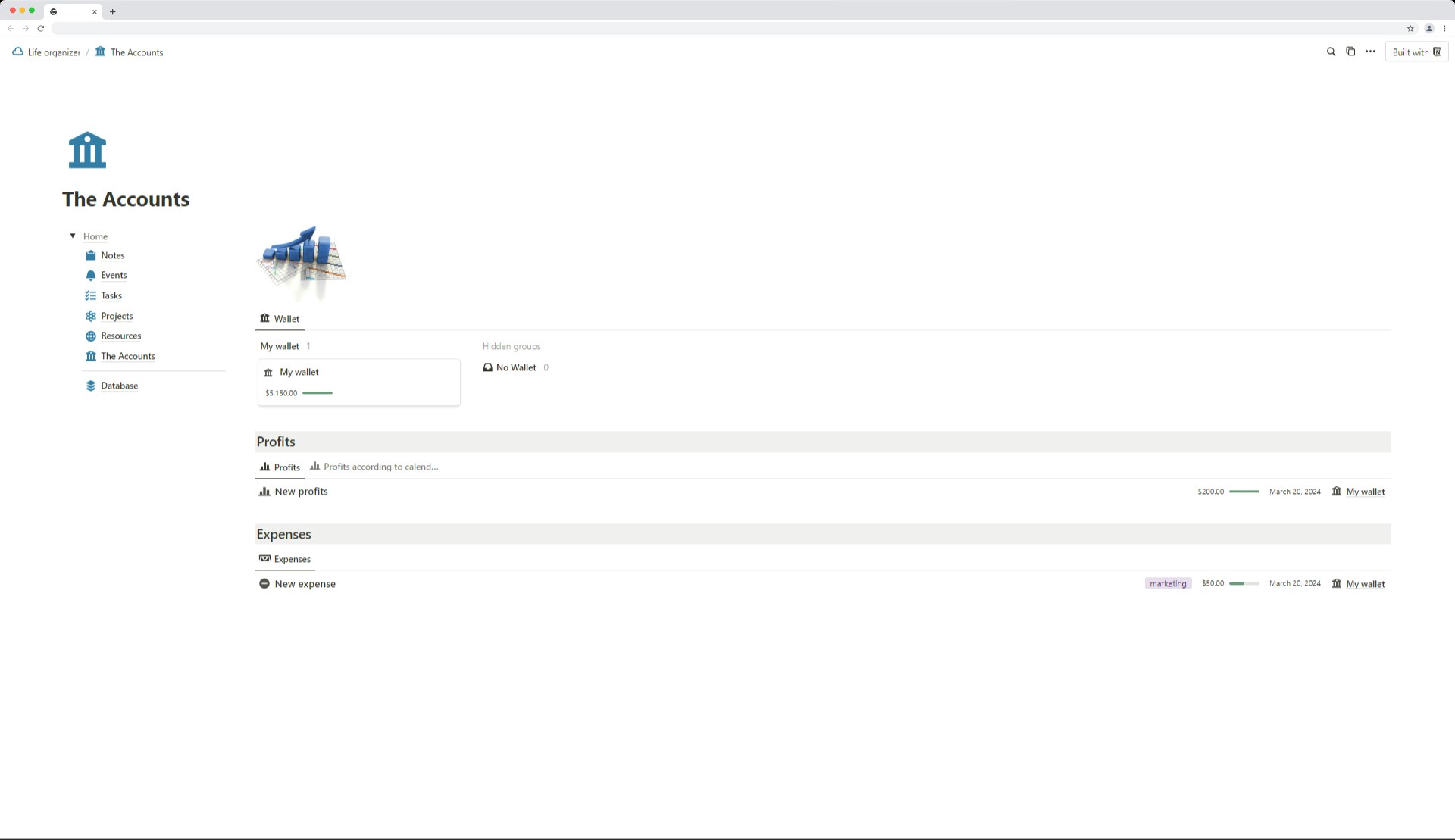Open Projects in the sidebar

point(116,316)
